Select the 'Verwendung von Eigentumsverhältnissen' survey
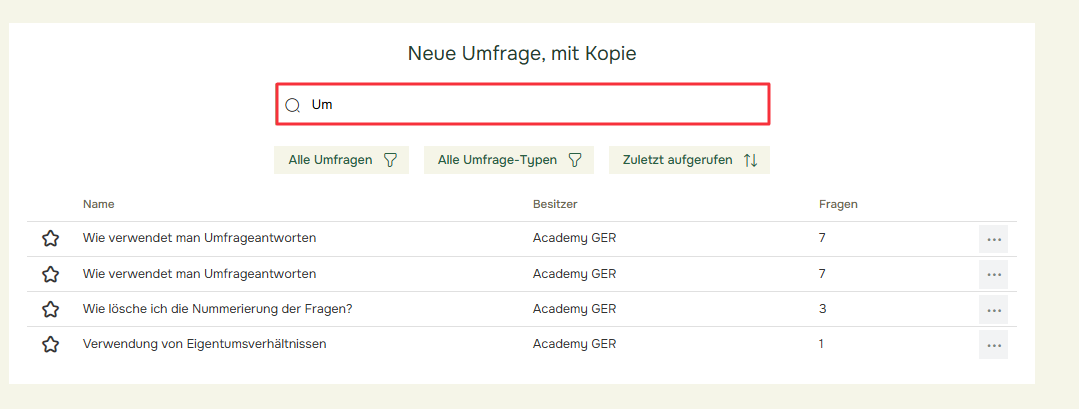Image resolution: width=1079 pixels, height=409 pixels. click(x=204, y=344)
